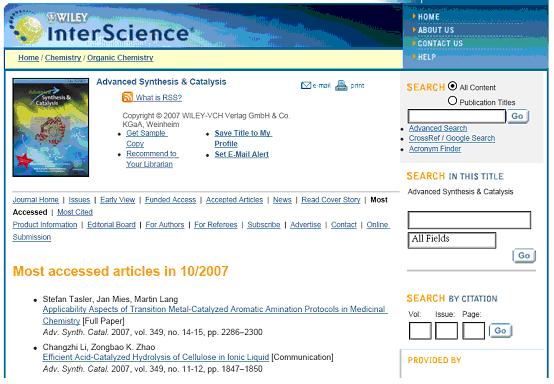Click the Go button under All Fields

click(x=524, y=255)
